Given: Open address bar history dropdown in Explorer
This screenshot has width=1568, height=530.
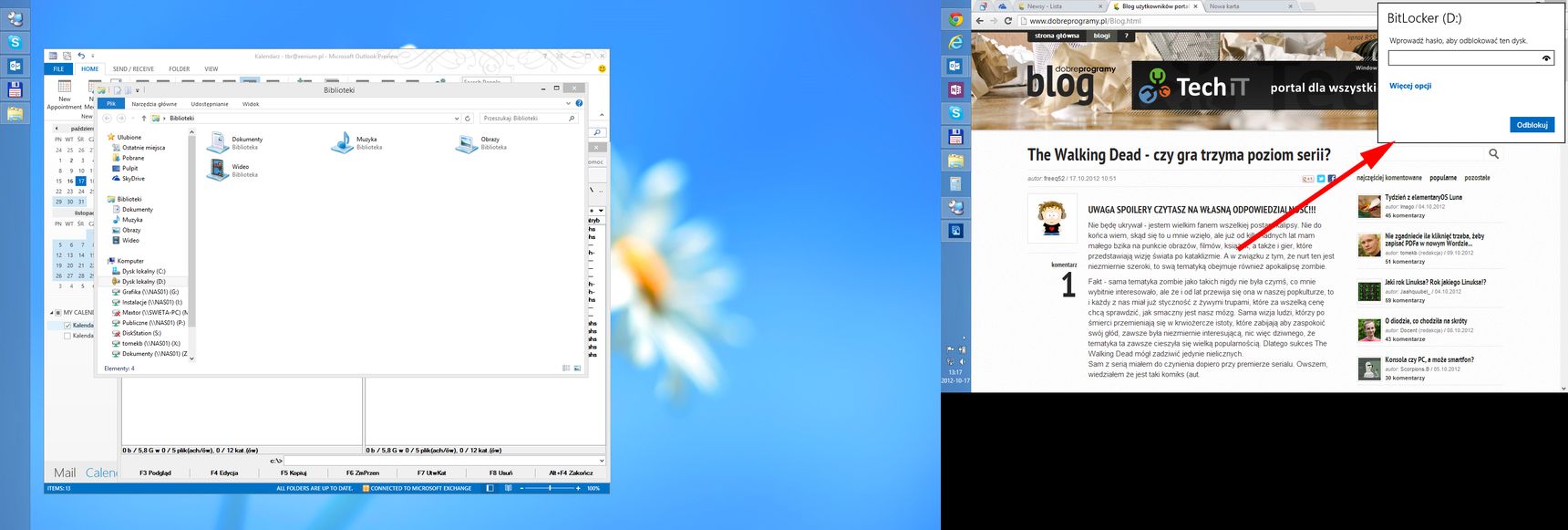Looking at the screenshot, I should point(457,118).
